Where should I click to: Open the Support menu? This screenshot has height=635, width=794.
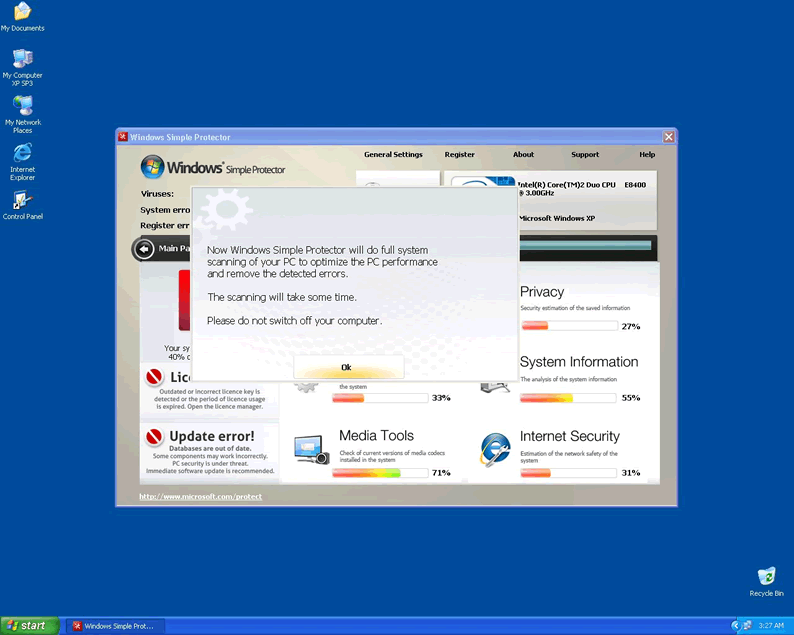[x=585, y=155]
